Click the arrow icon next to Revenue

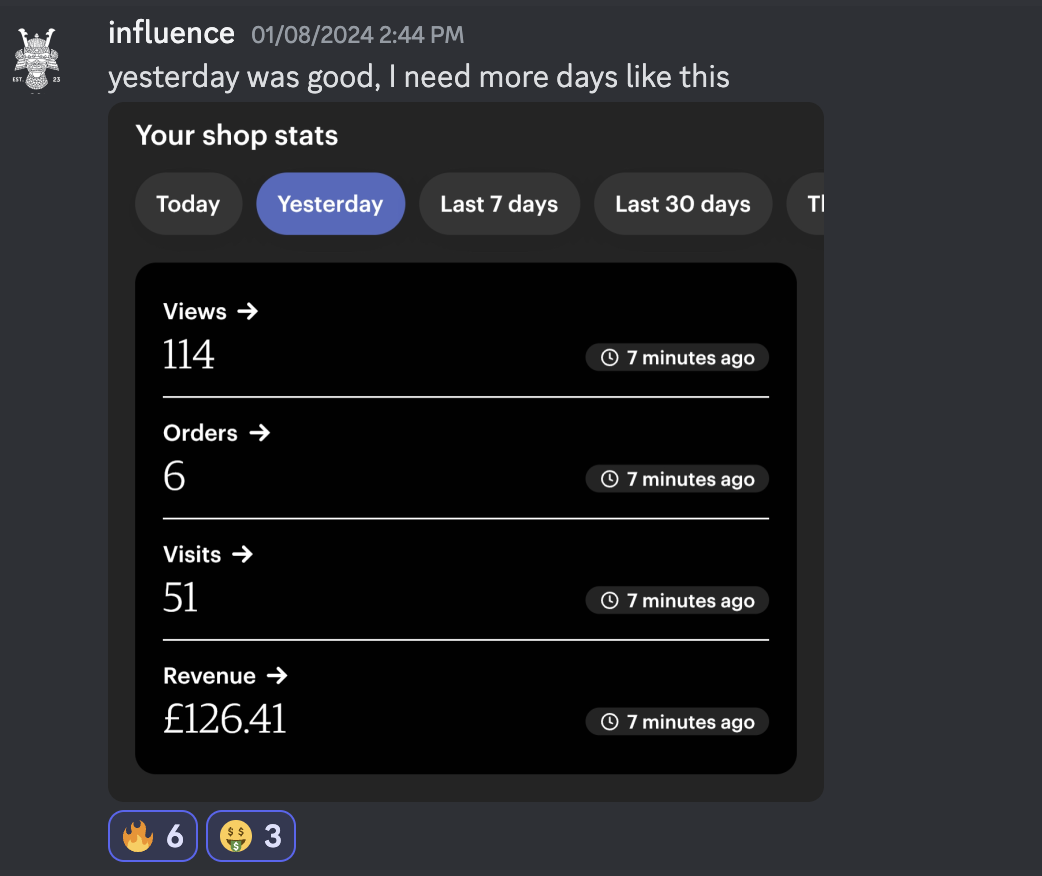(x=277, y=676)
